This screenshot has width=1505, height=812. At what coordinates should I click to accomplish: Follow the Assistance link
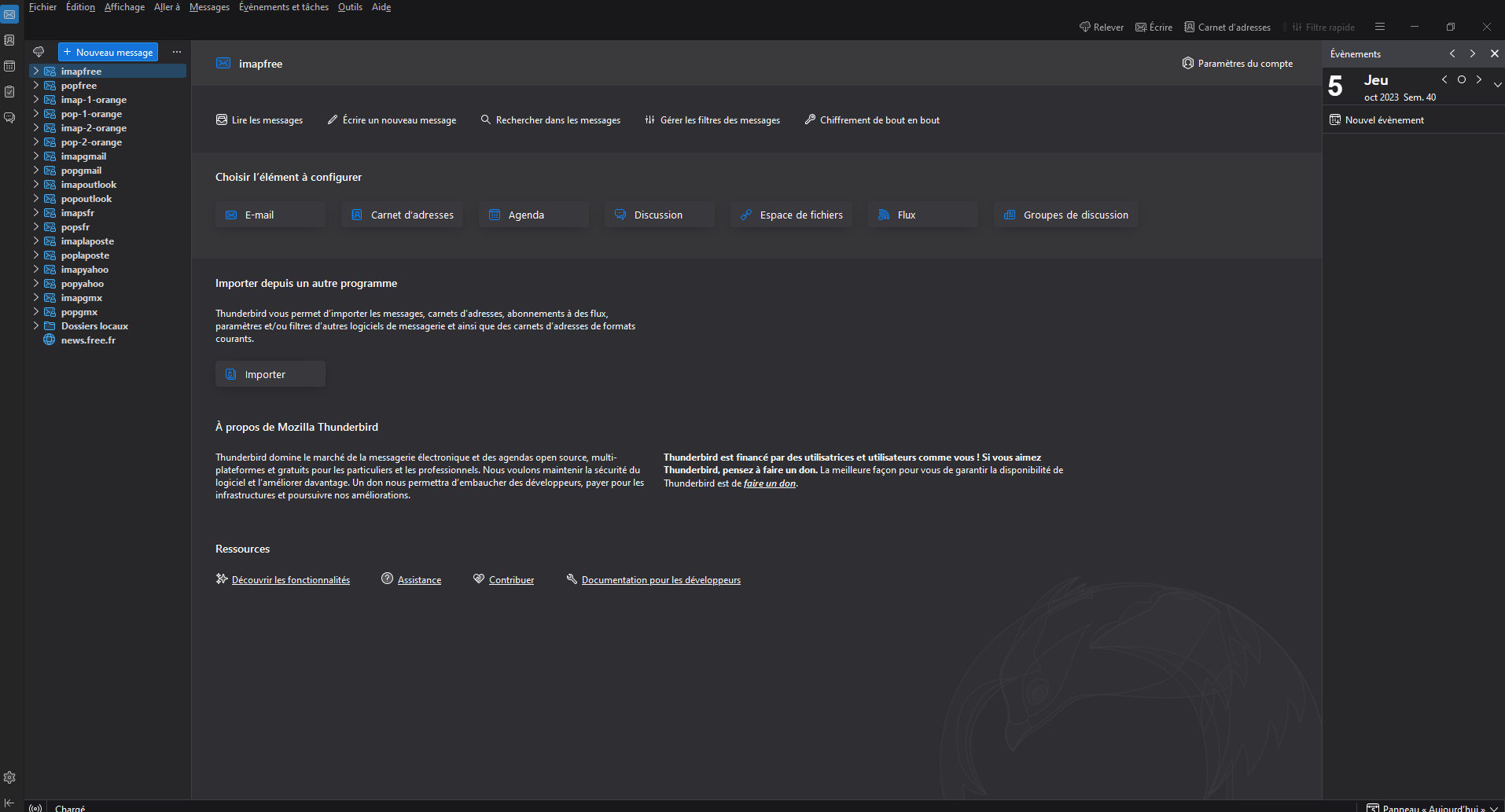click(419, 580)
